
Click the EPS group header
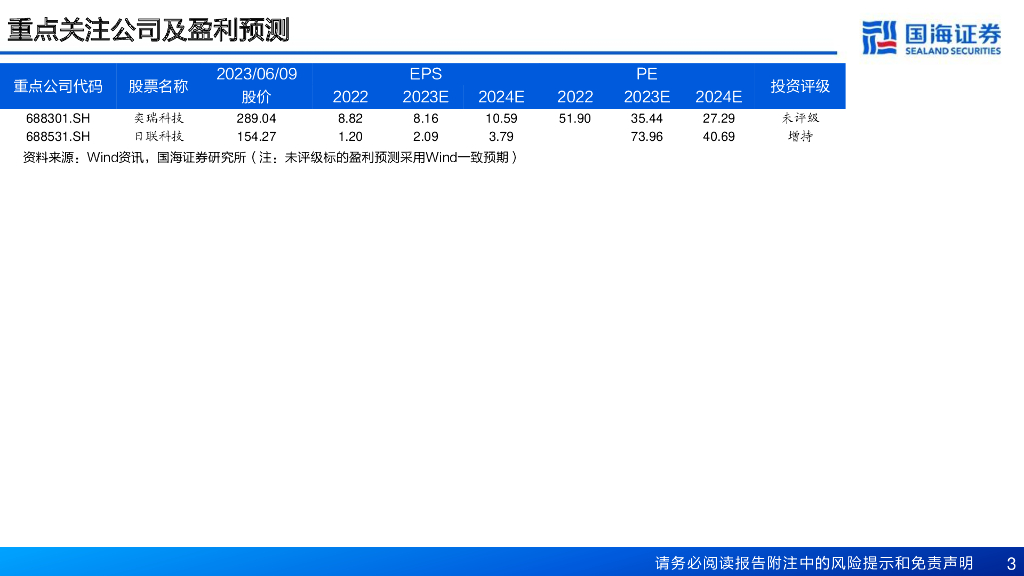point(425,74)
